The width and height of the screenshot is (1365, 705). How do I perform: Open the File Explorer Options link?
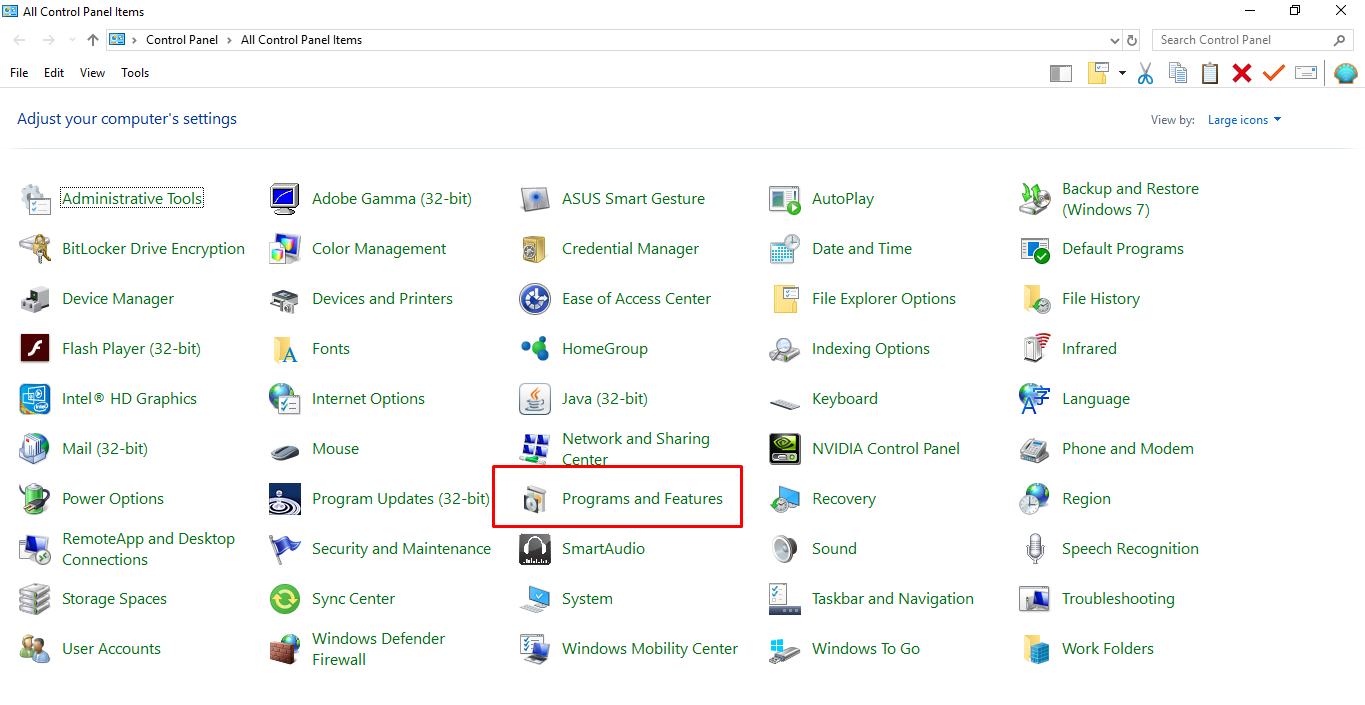pos(884,299)
